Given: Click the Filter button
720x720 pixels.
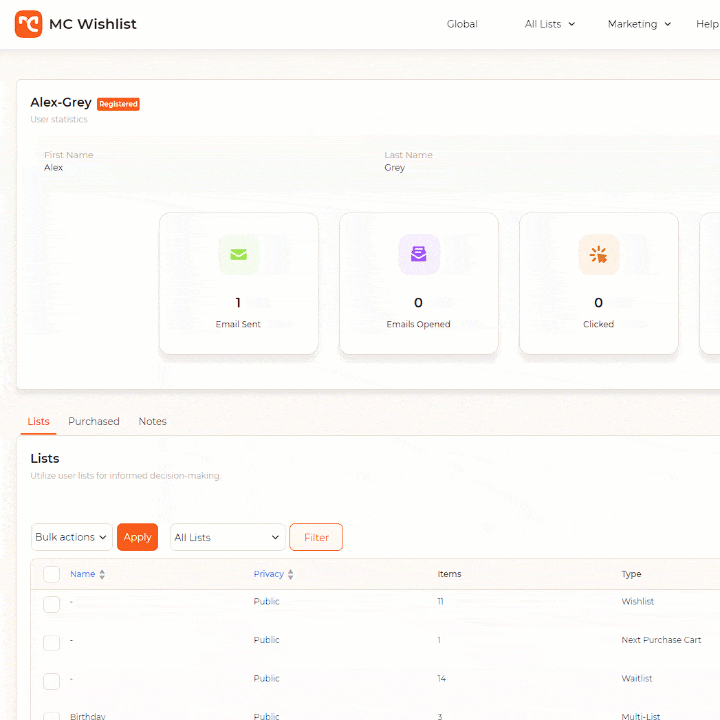Looking at the screenshot, I should click(316, 537).
